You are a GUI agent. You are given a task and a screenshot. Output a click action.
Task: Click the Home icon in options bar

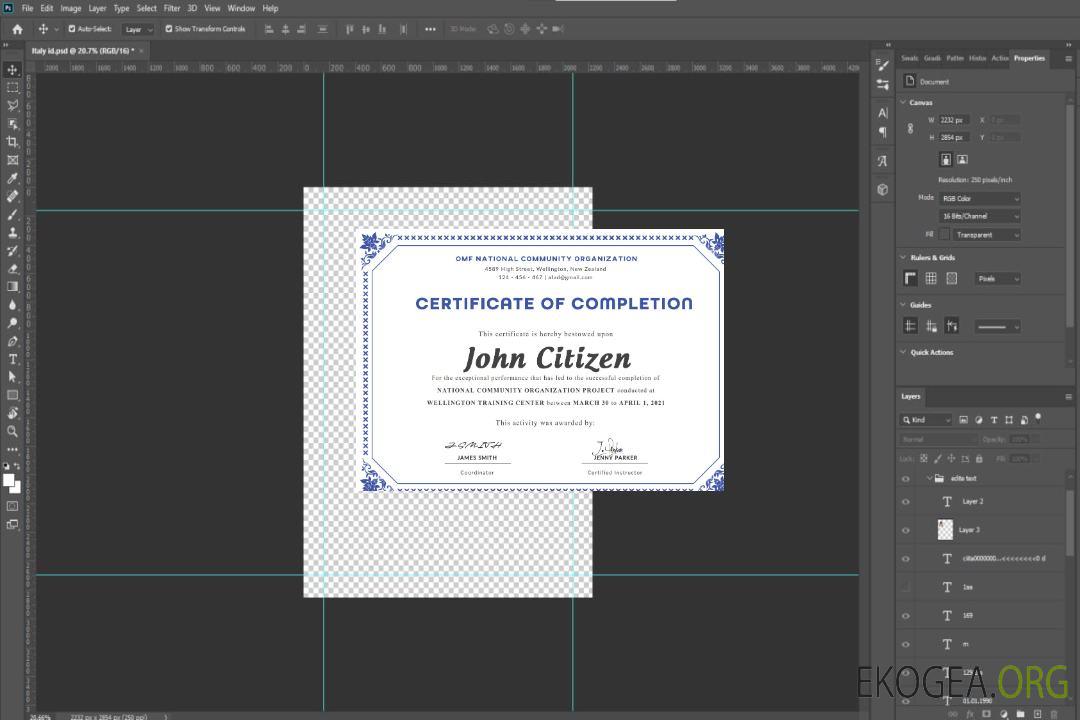(x=17, y=29)
